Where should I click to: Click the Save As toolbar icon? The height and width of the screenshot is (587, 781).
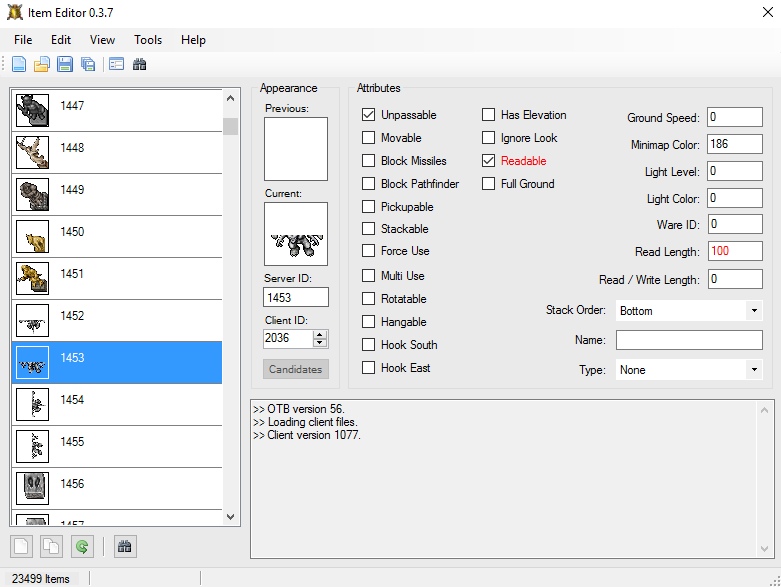(x=88, y=64)
